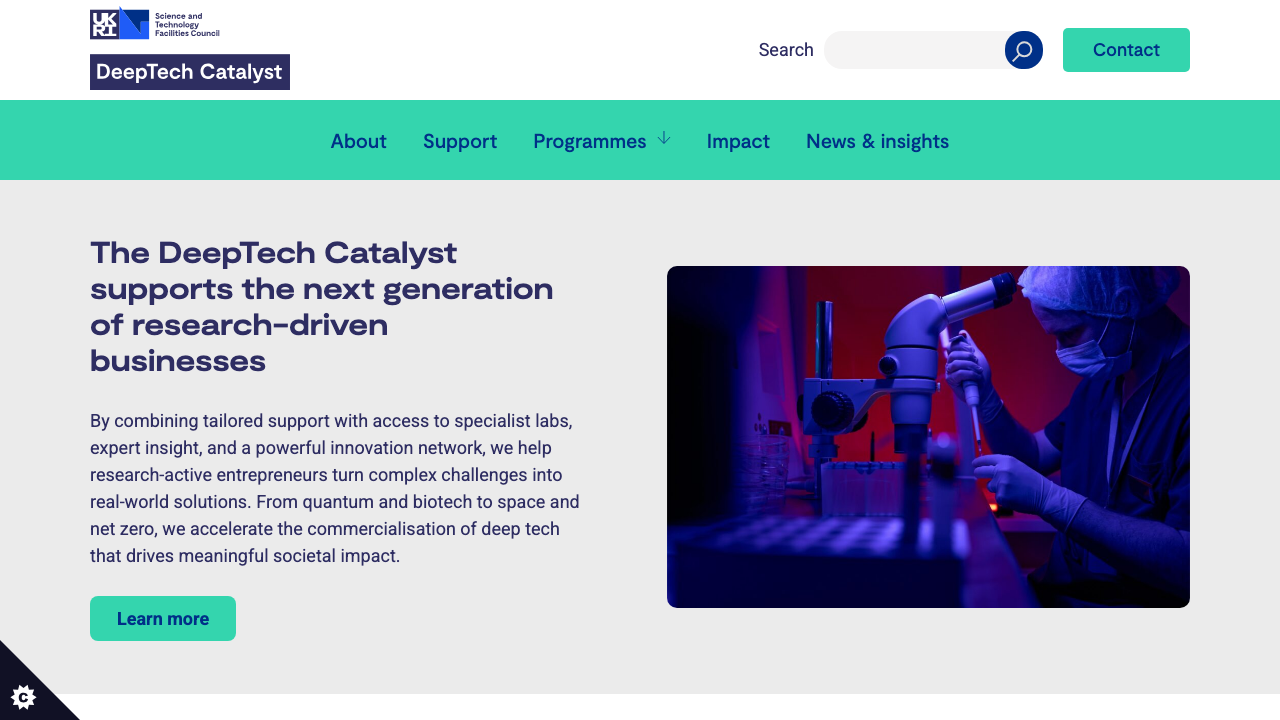Open the Support section
This screenshot has height=720, width=1280.
point(460,141)
